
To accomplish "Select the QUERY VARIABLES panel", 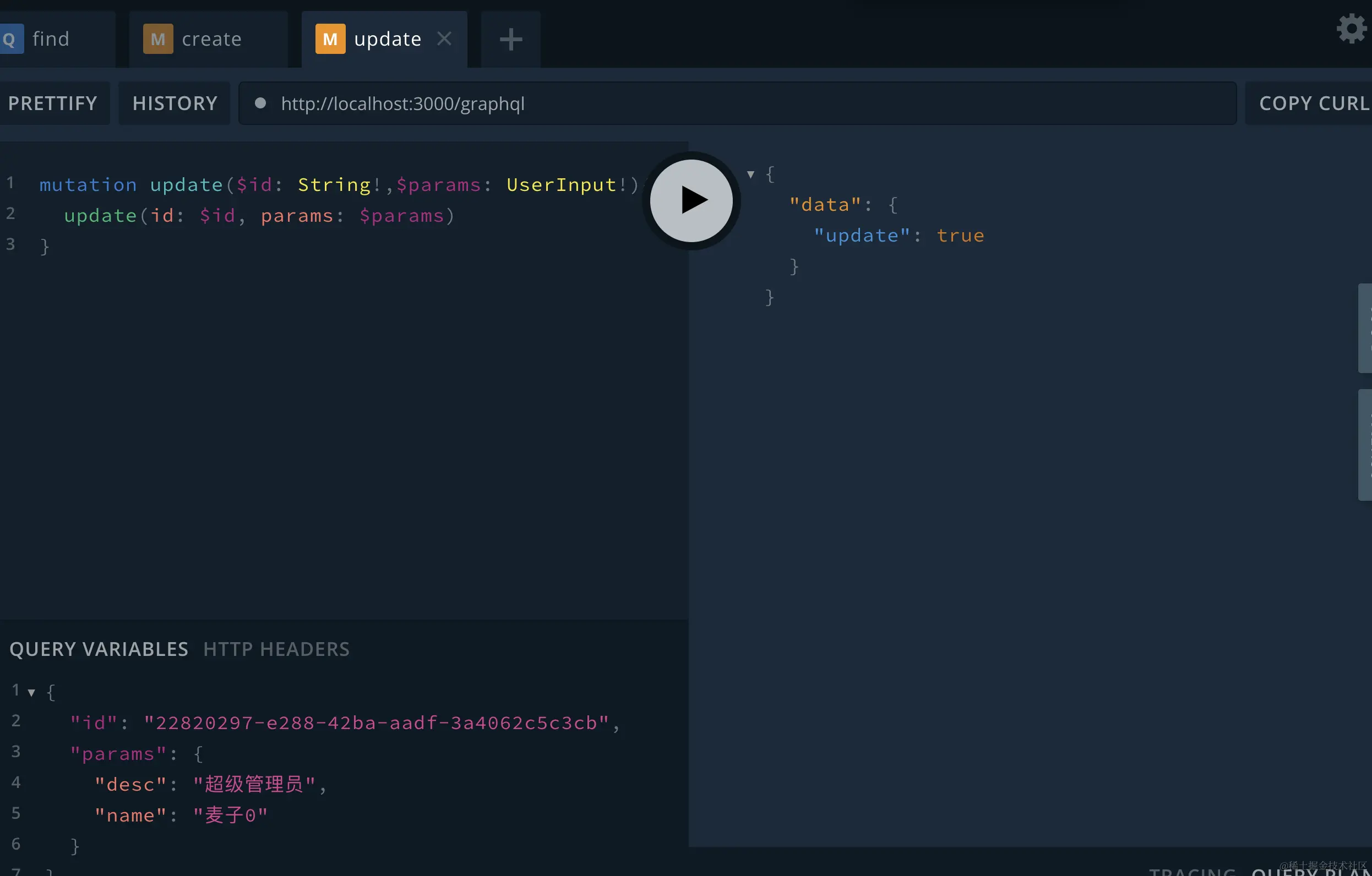I will (x=99, y=649).
